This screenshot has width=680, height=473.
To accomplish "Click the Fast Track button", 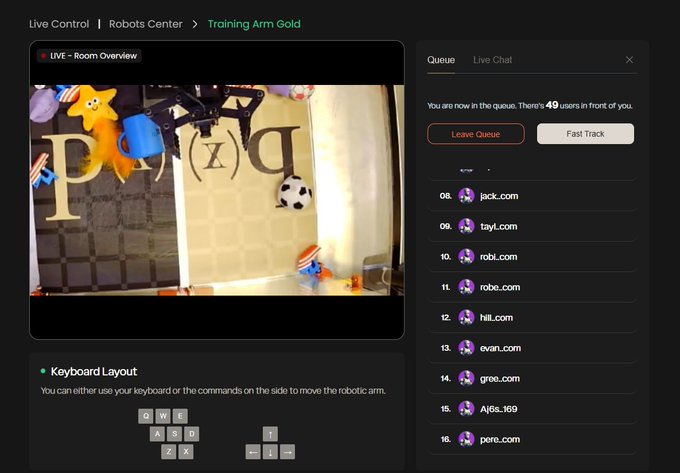I will (x=585, y=134).
